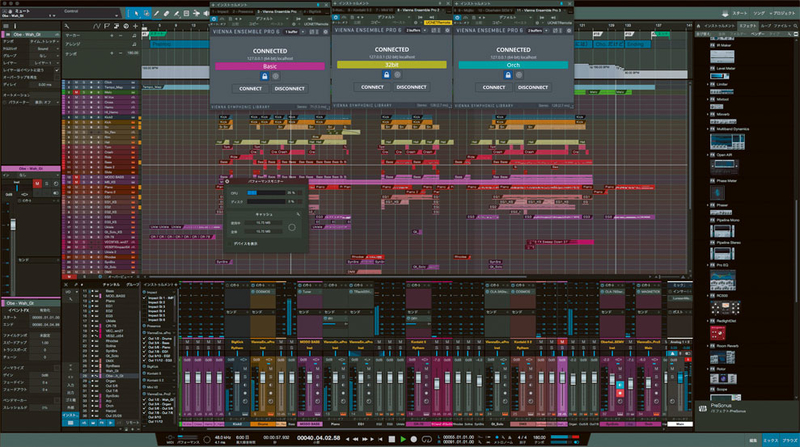Click the performance monitor circle icon
Image resolution: width=800 pixels, height=447 pixels.
point(292,227)
